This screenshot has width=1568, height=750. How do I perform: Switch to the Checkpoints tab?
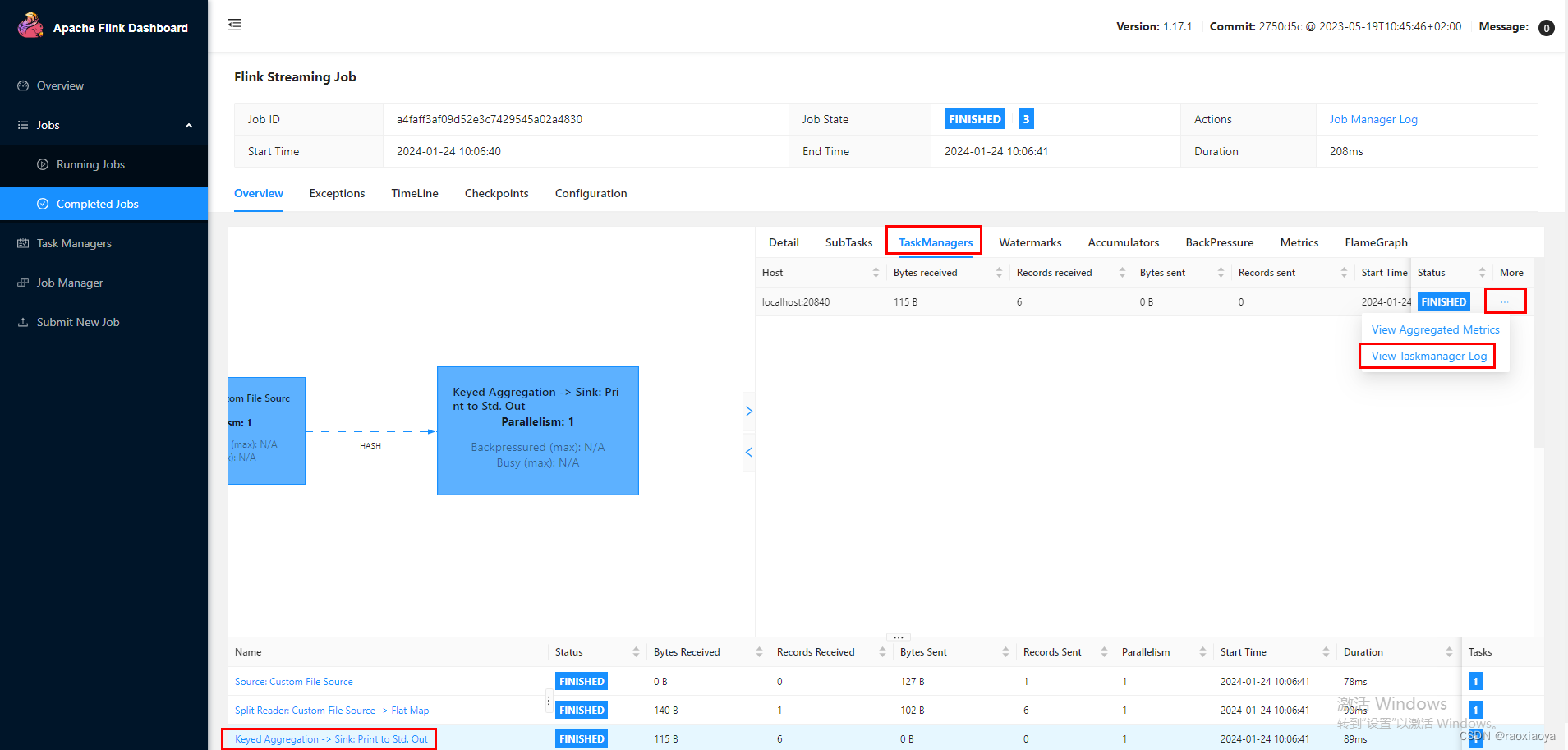(496, 193)
